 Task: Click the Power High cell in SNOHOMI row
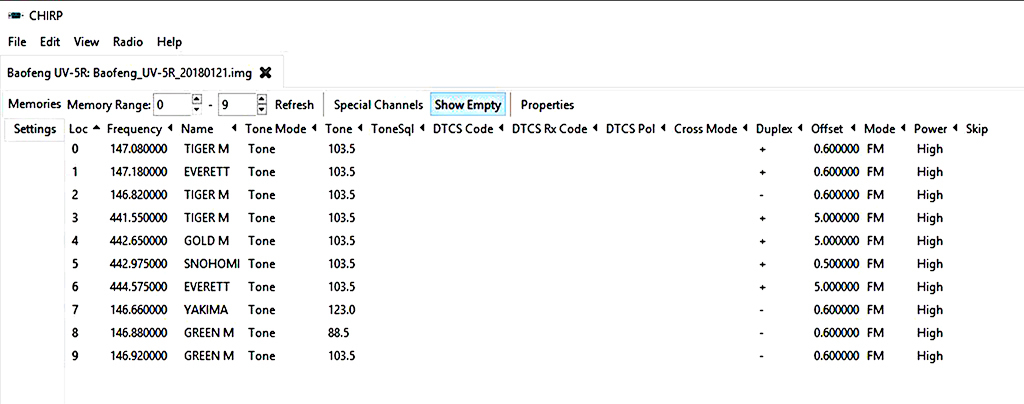(x=930, y=264)
